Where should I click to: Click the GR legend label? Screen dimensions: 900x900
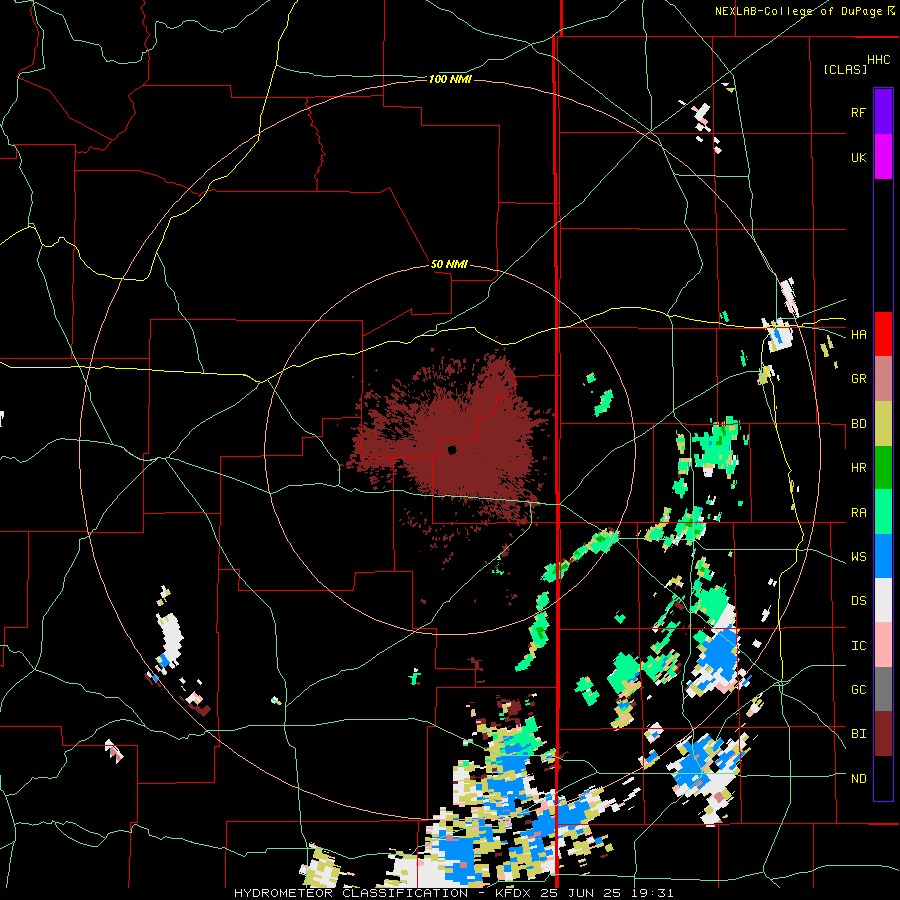[x=858, y=379]
